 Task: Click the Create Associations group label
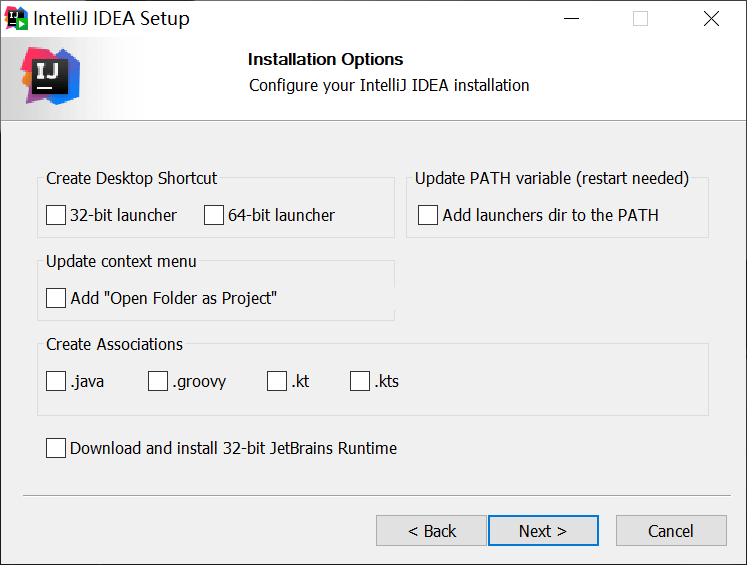pyautogui.click(x=114, y=344)
